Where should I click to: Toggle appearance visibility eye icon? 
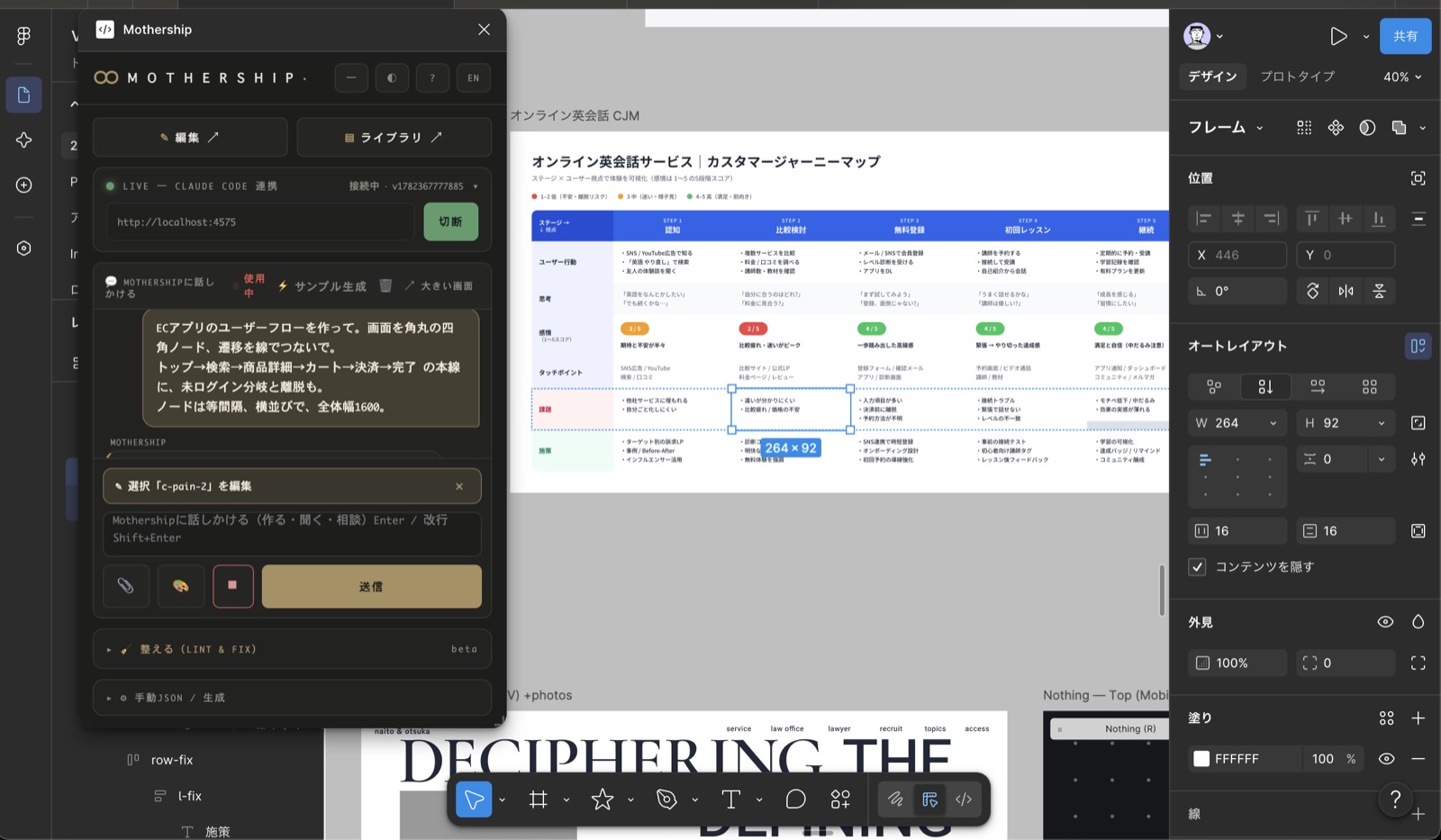pos(1385,622)
